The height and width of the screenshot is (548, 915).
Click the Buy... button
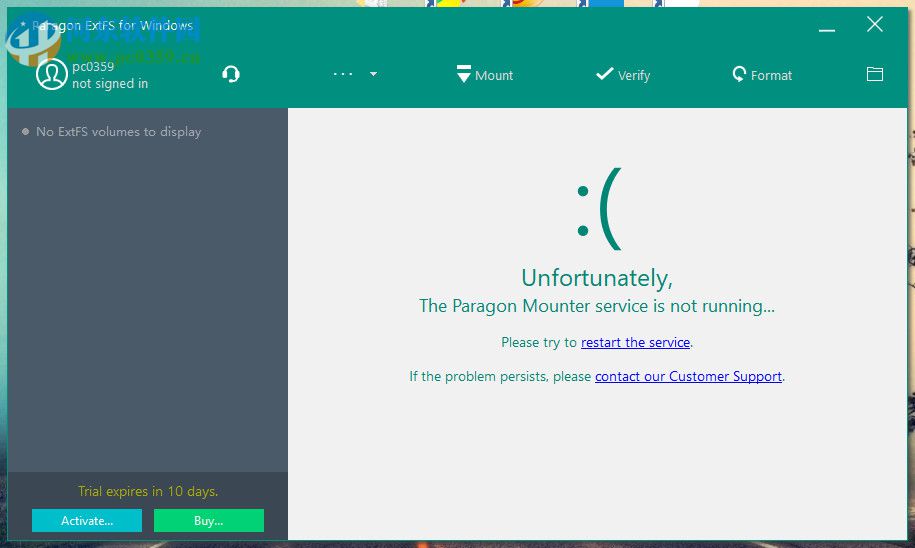coord(209,521)
